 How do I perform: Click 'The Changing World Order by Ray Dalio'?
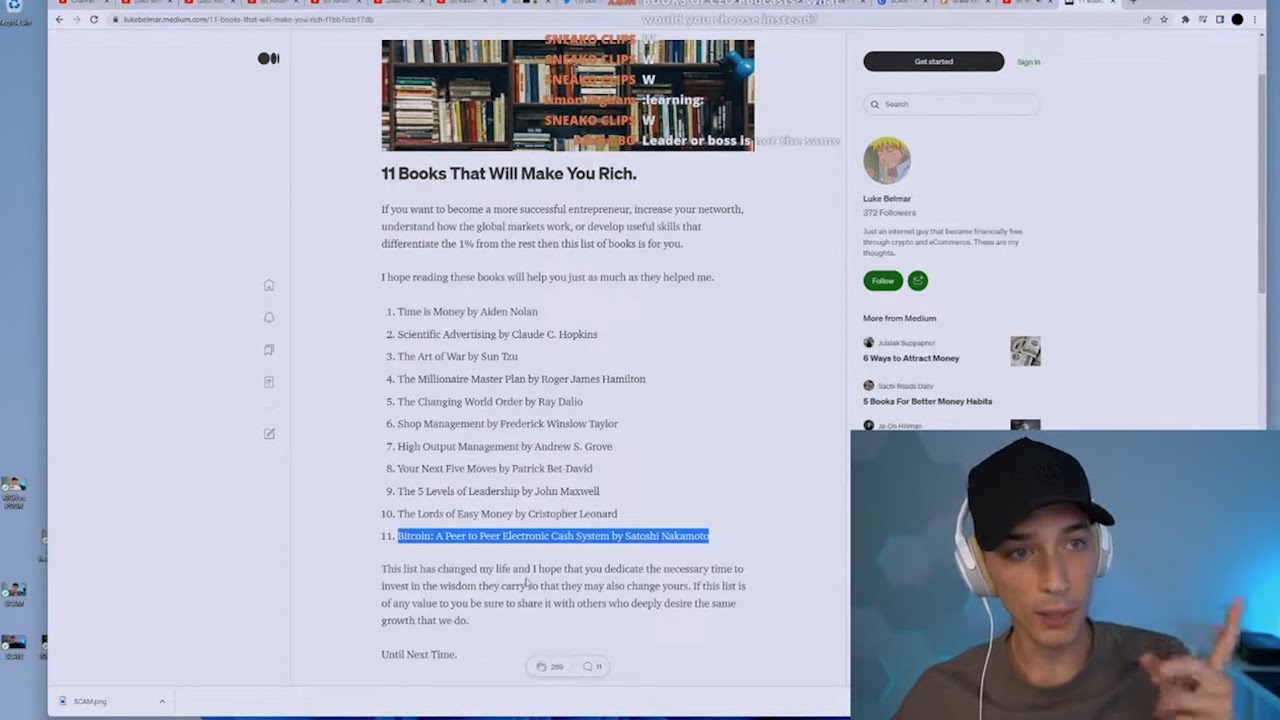tap(490, 401)
